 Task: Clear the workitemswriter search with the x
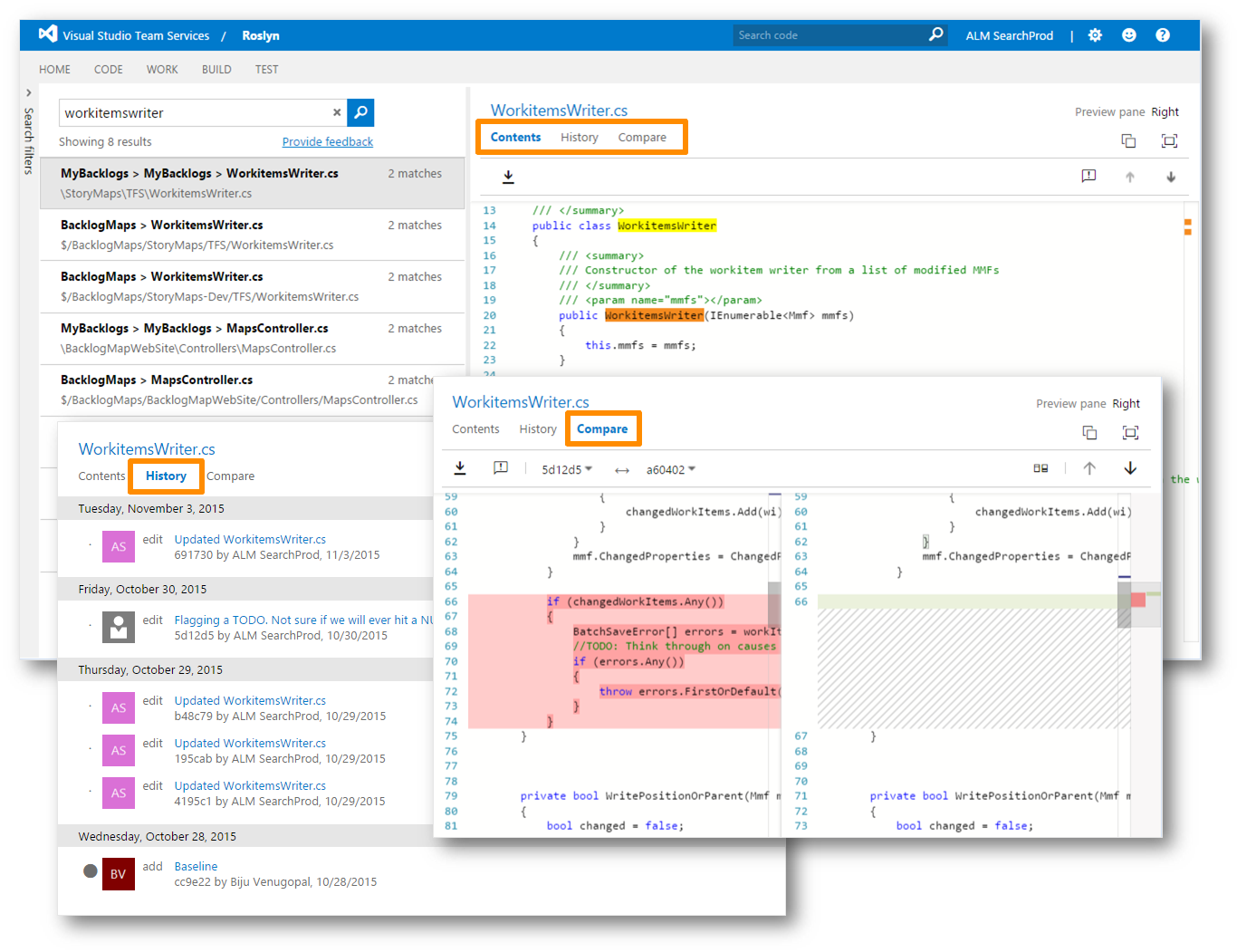tap(337, 112)
